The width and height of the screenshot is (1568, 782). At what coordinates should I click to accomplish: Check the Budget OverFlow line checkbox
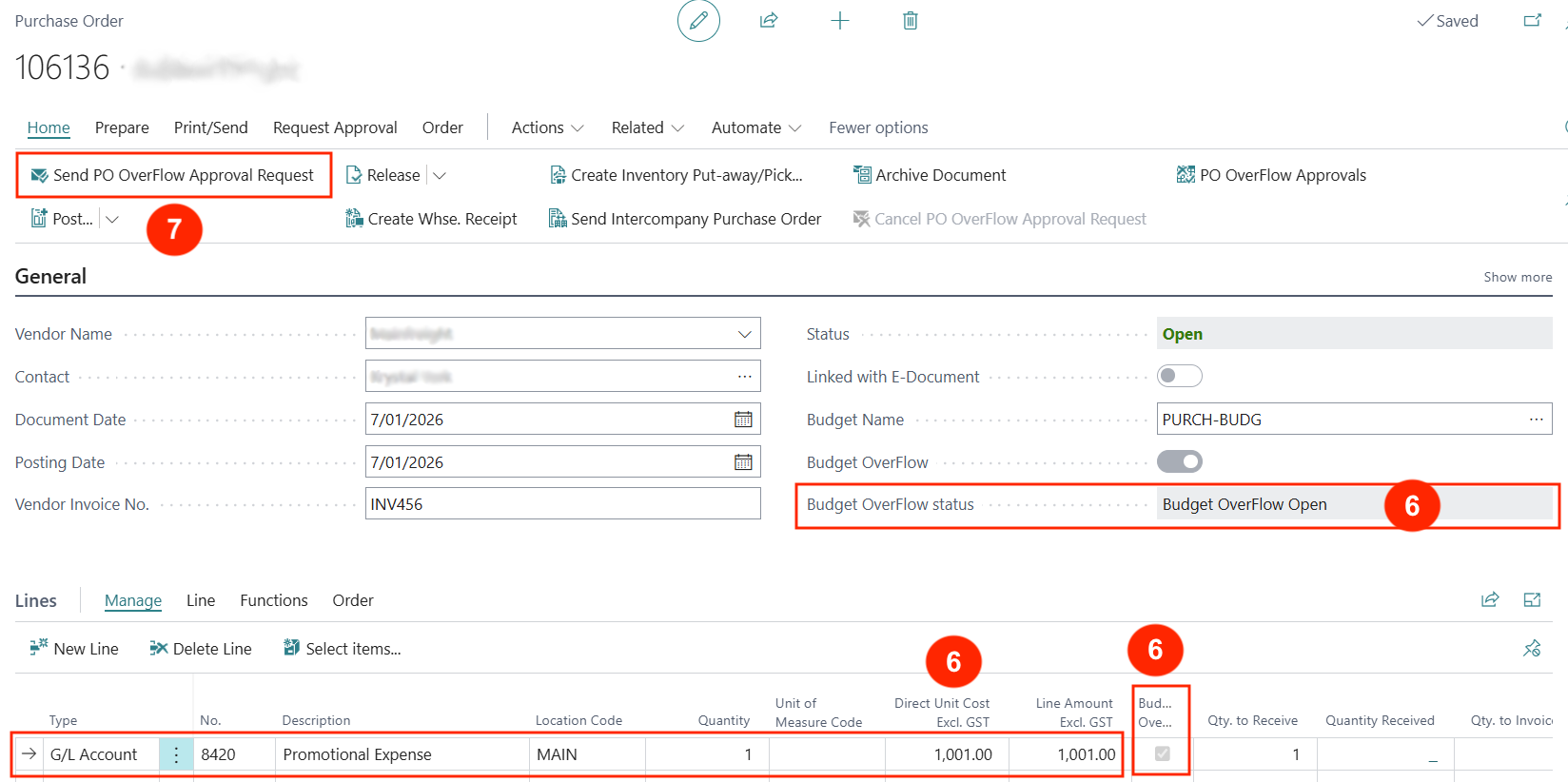tap(1162, 753)
